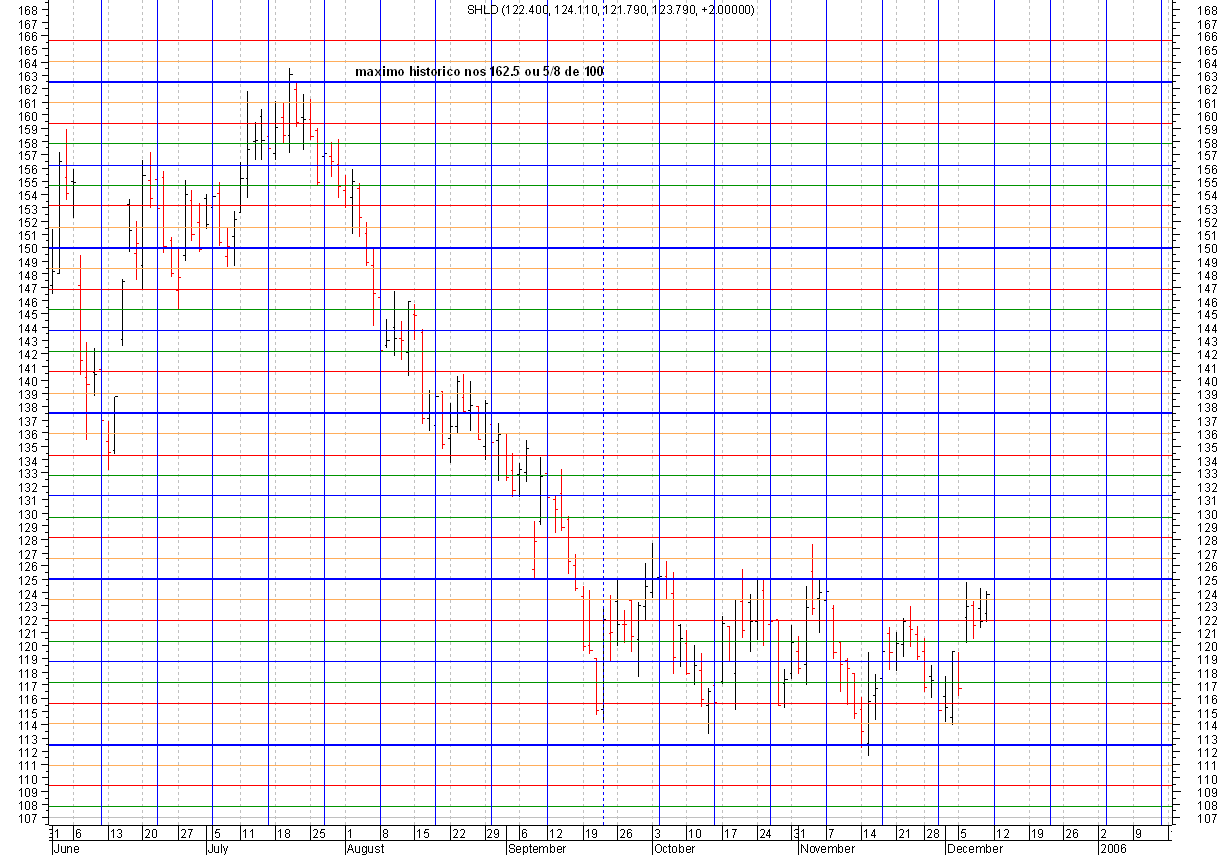
Task: Select date tick 14 on time axis
Action: (870, 833)
